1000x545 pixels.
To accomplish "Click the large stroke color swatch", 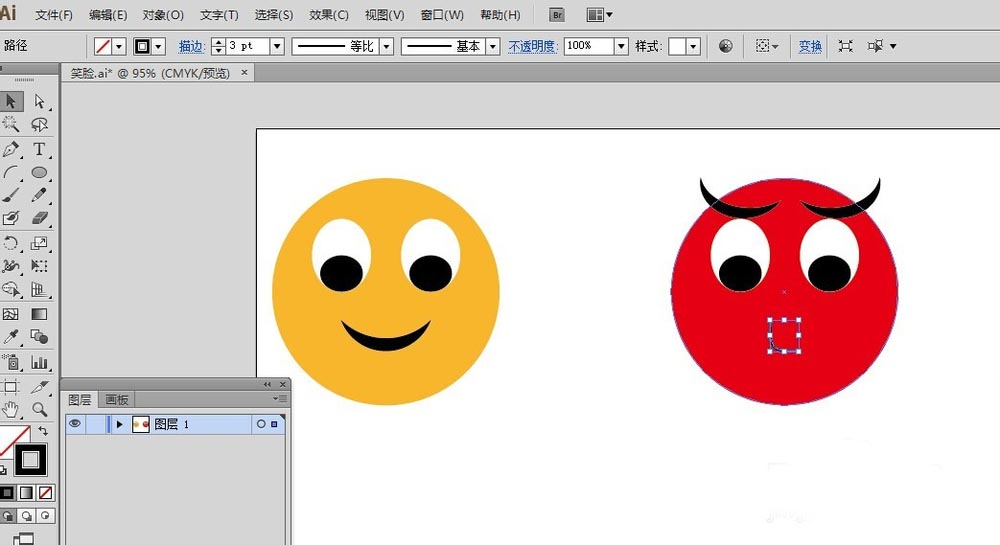I will pyautogui.click(x=30, y=460).
